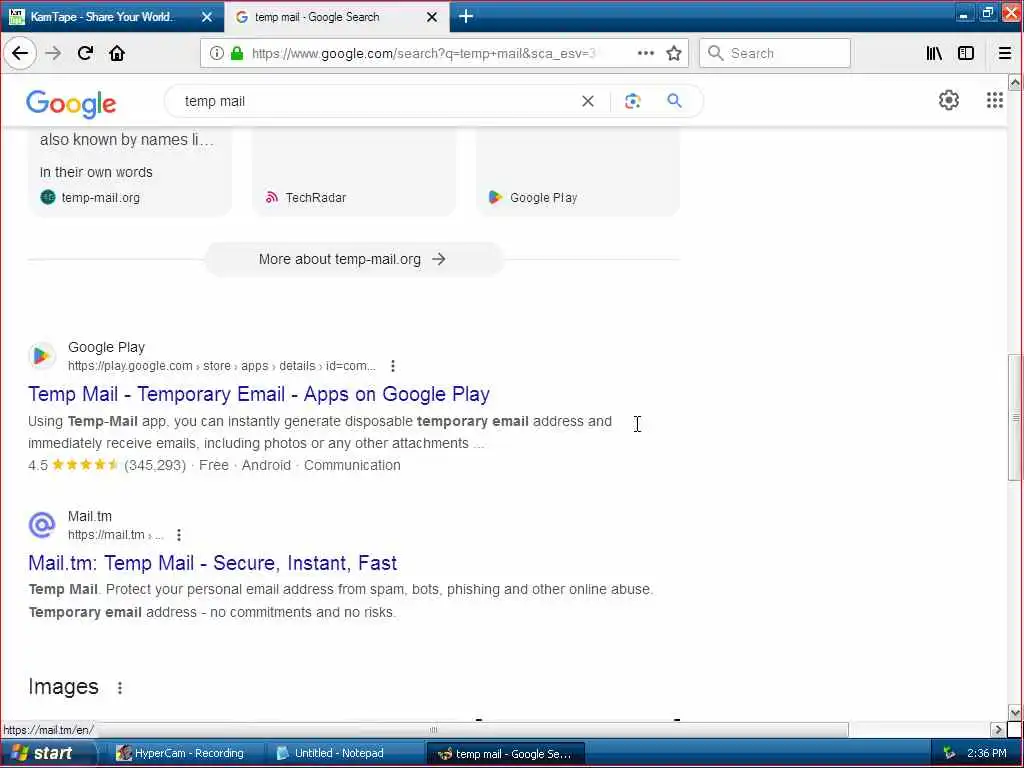Open Google quick settings gear
1024x768 pixels.
pos(948,100)
